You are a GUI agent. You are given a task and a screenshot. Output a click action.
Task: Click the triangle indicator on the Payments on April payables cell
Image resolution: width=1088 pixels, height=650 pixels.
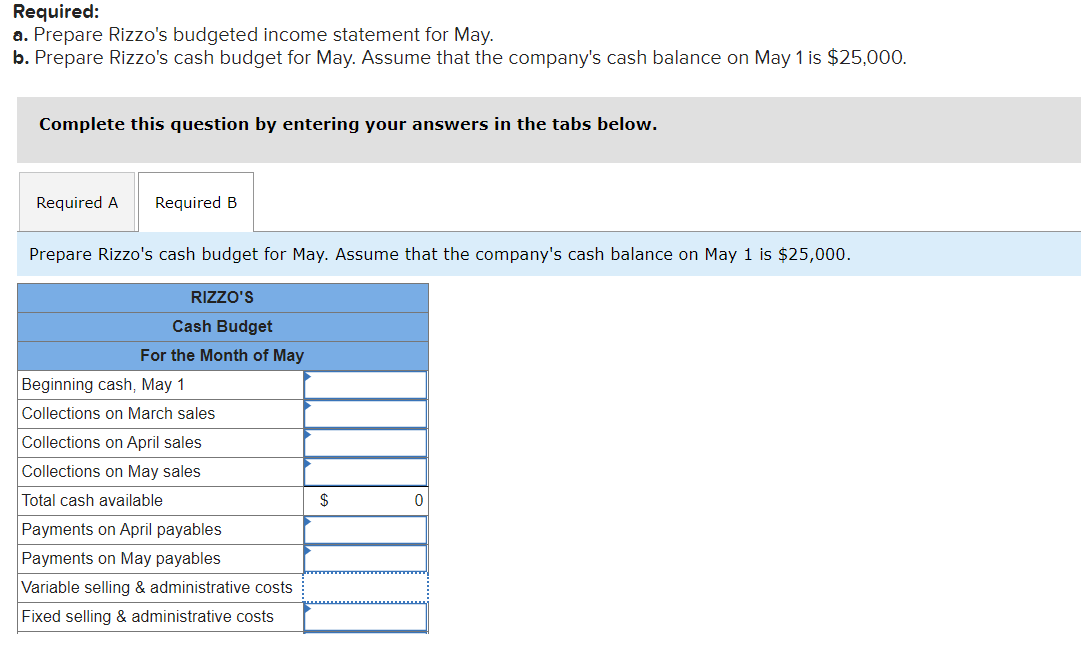[308, 520]
